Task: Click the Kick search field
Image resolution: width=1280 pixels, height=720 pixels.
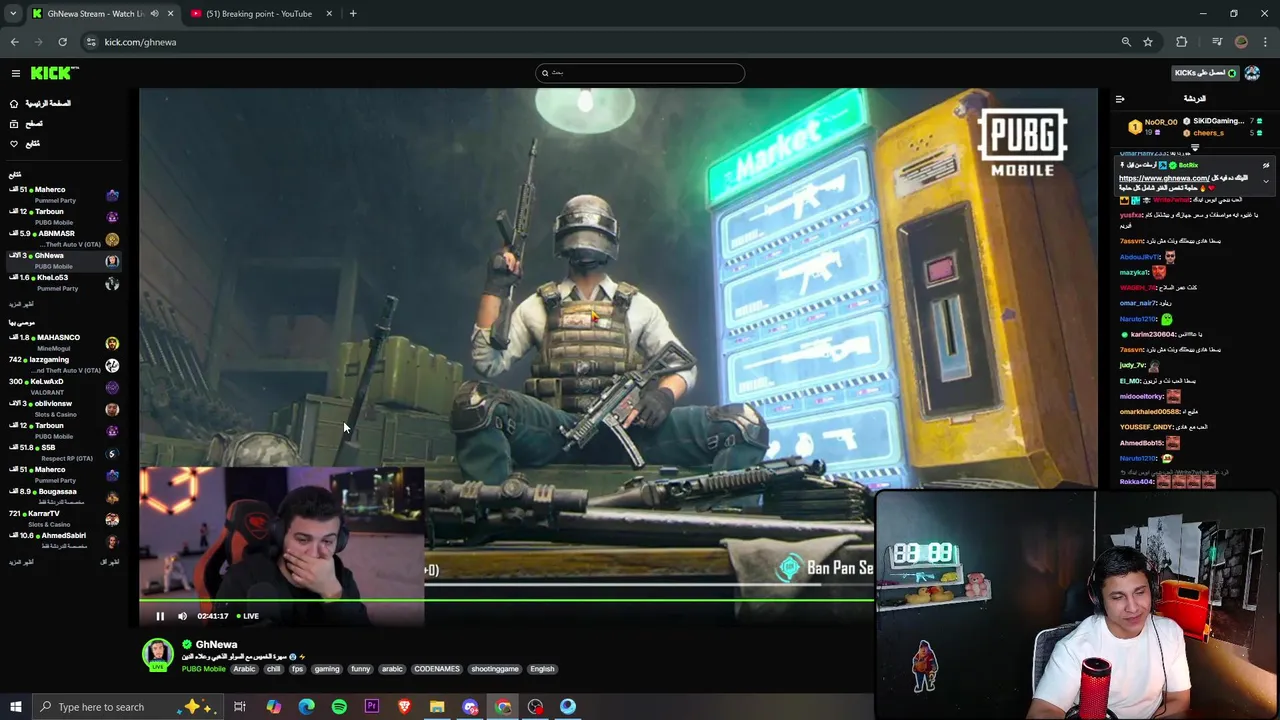Action: [x=640, y=73]
